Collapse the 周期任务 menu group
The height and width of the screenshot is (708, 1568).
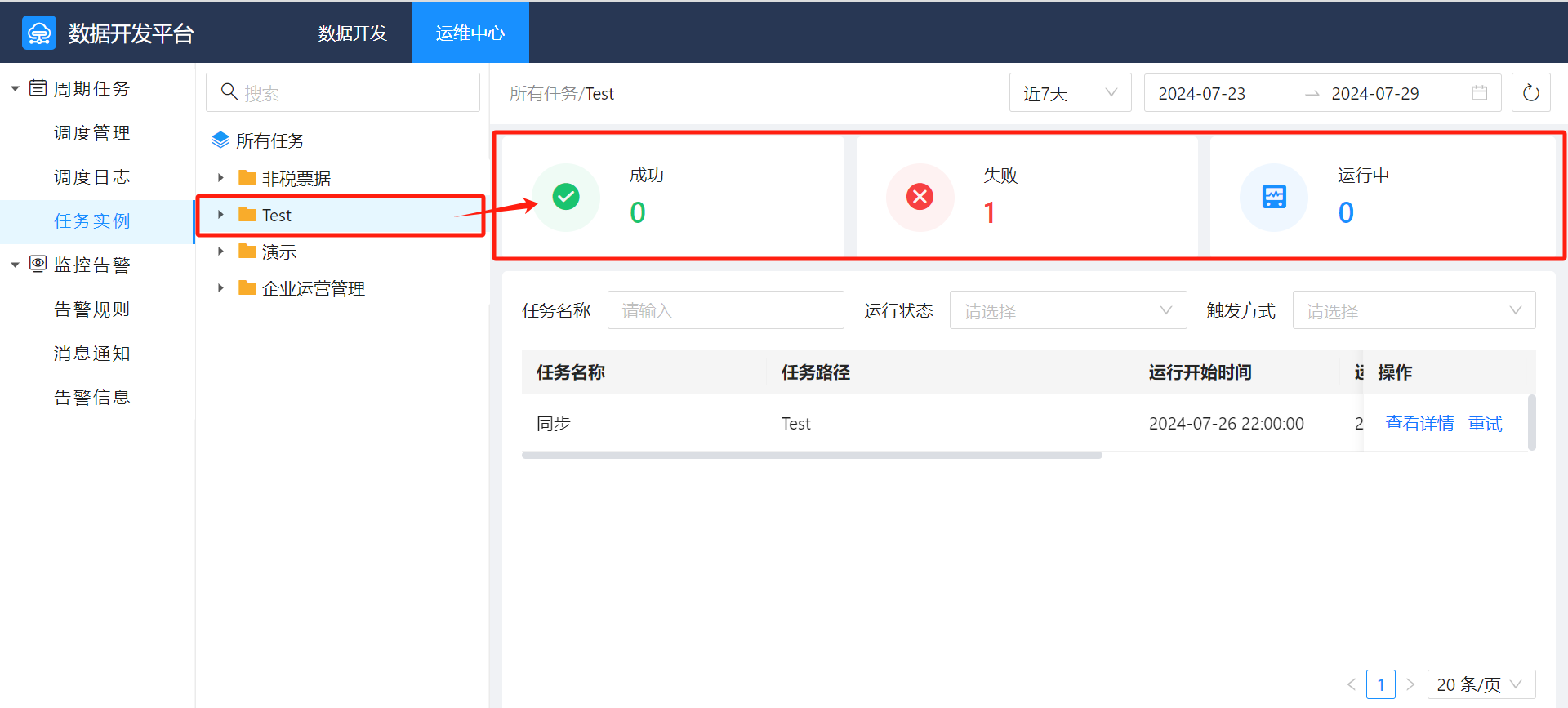click(15, 88)
